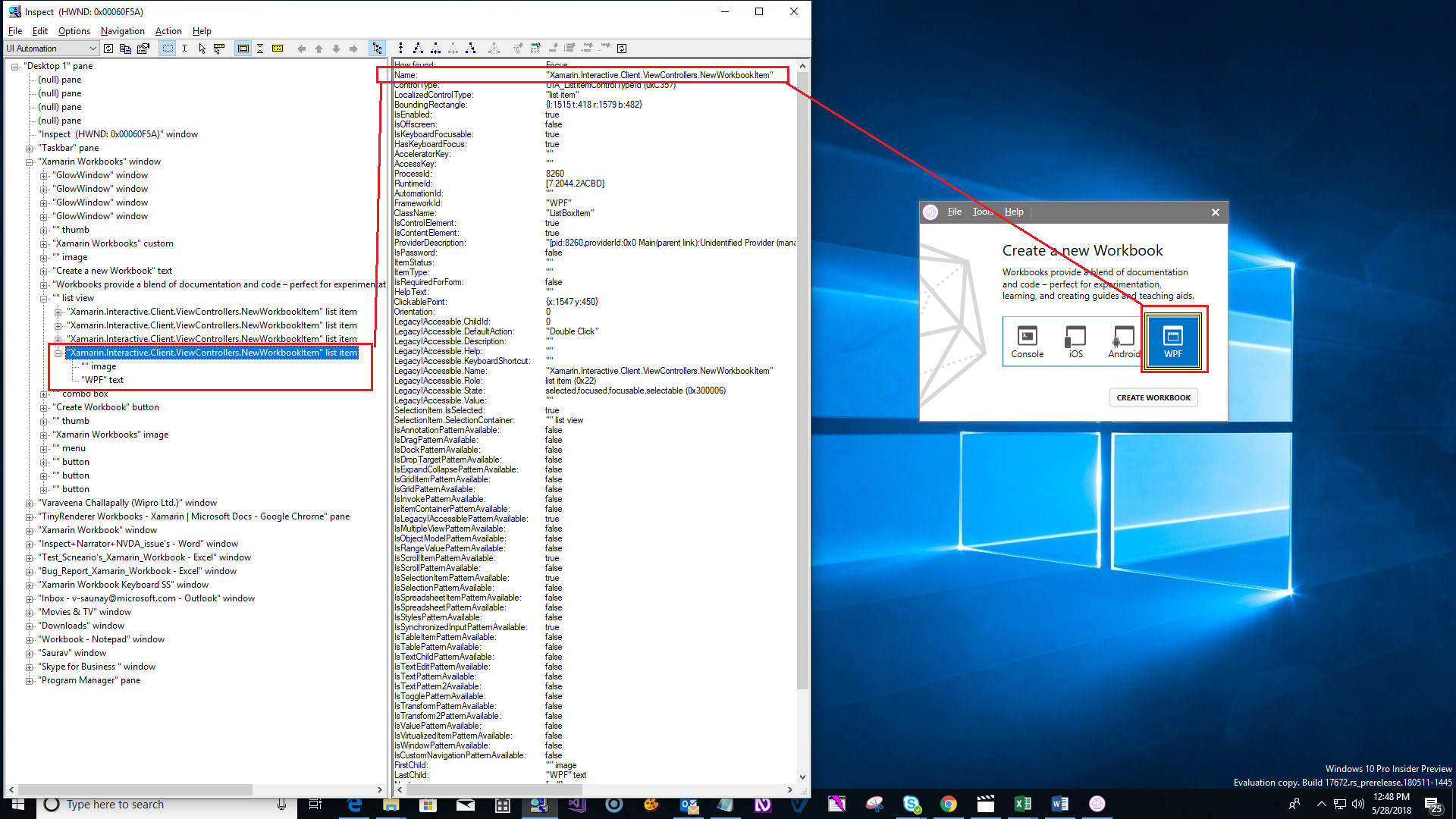
Task: Click the left arrow navigation icon
Action: [x=302, y=49]
